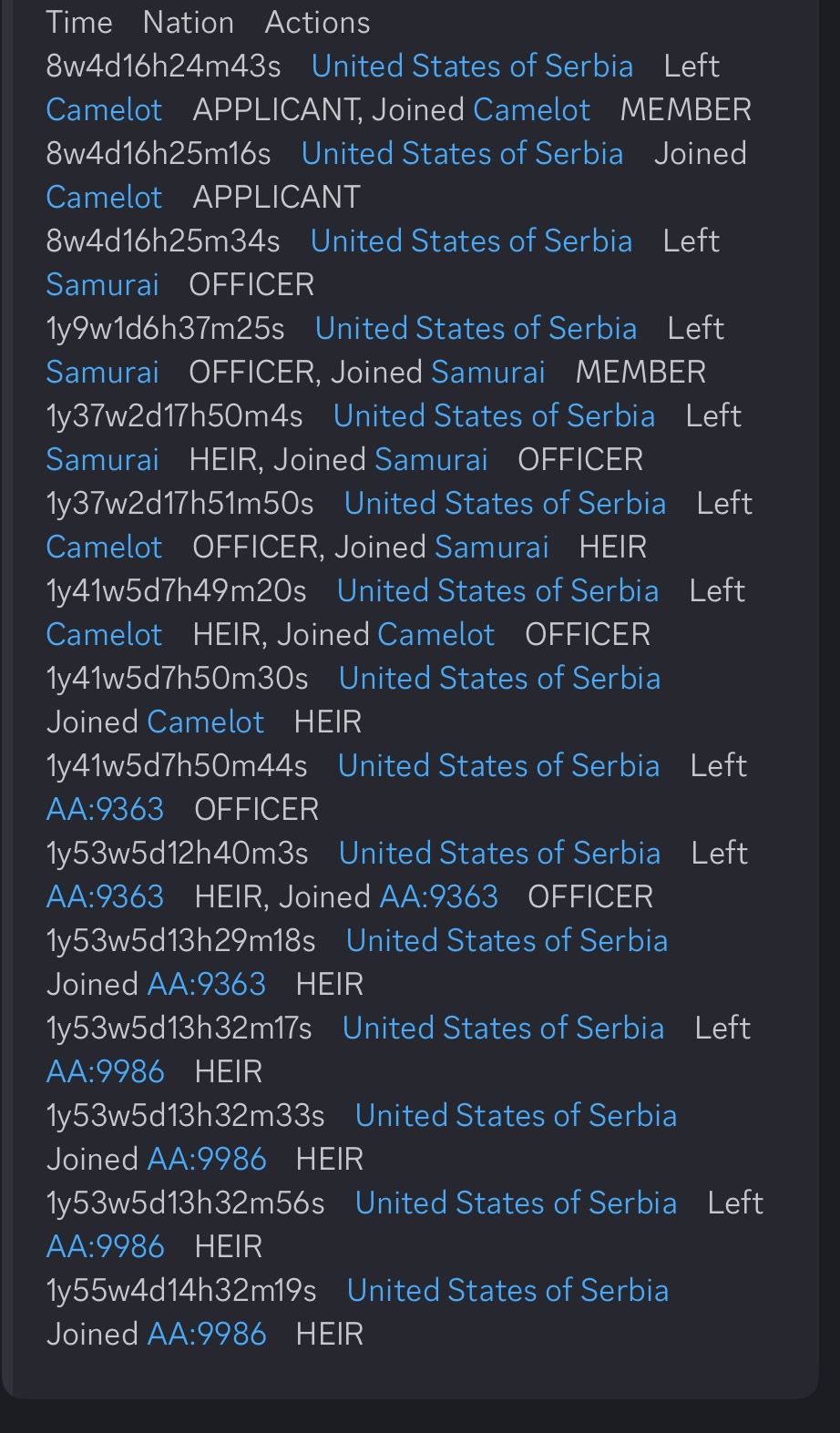
Task: Open Camelot link beside APPLICANT, Joined
Action: pyautogui.click(x=104, y=110)
